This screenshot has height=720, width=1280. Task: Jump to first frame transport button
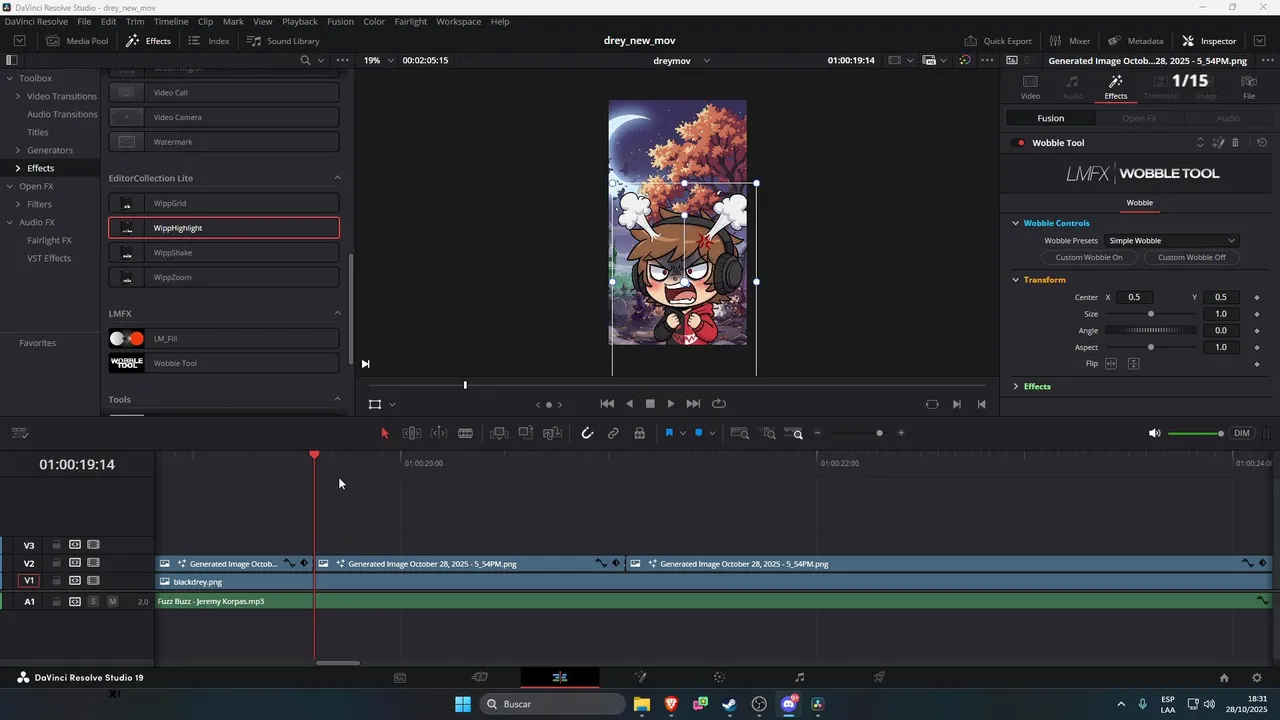coord(607,404)
